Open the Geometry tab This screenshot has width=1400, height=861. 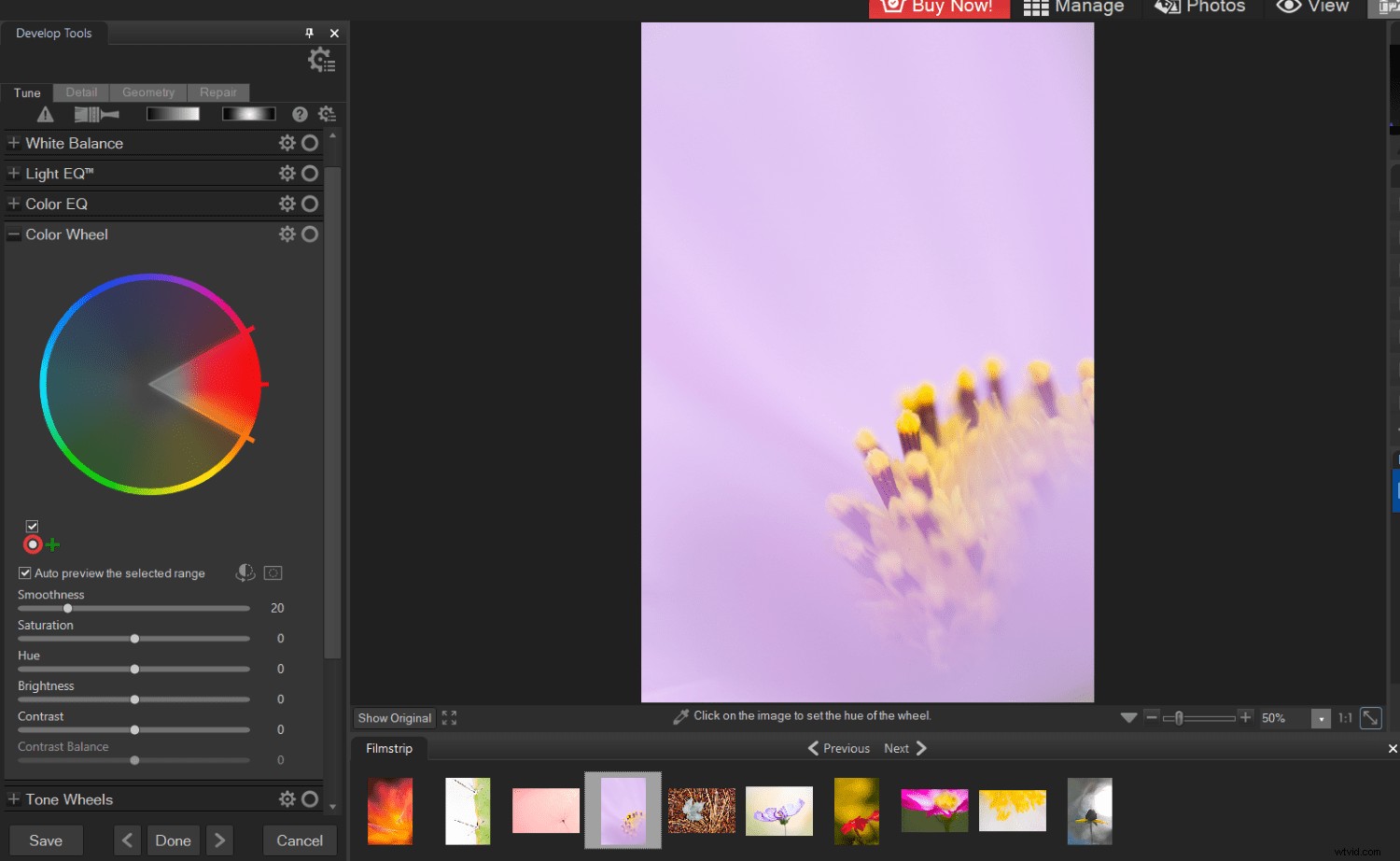tap(147, 92)
